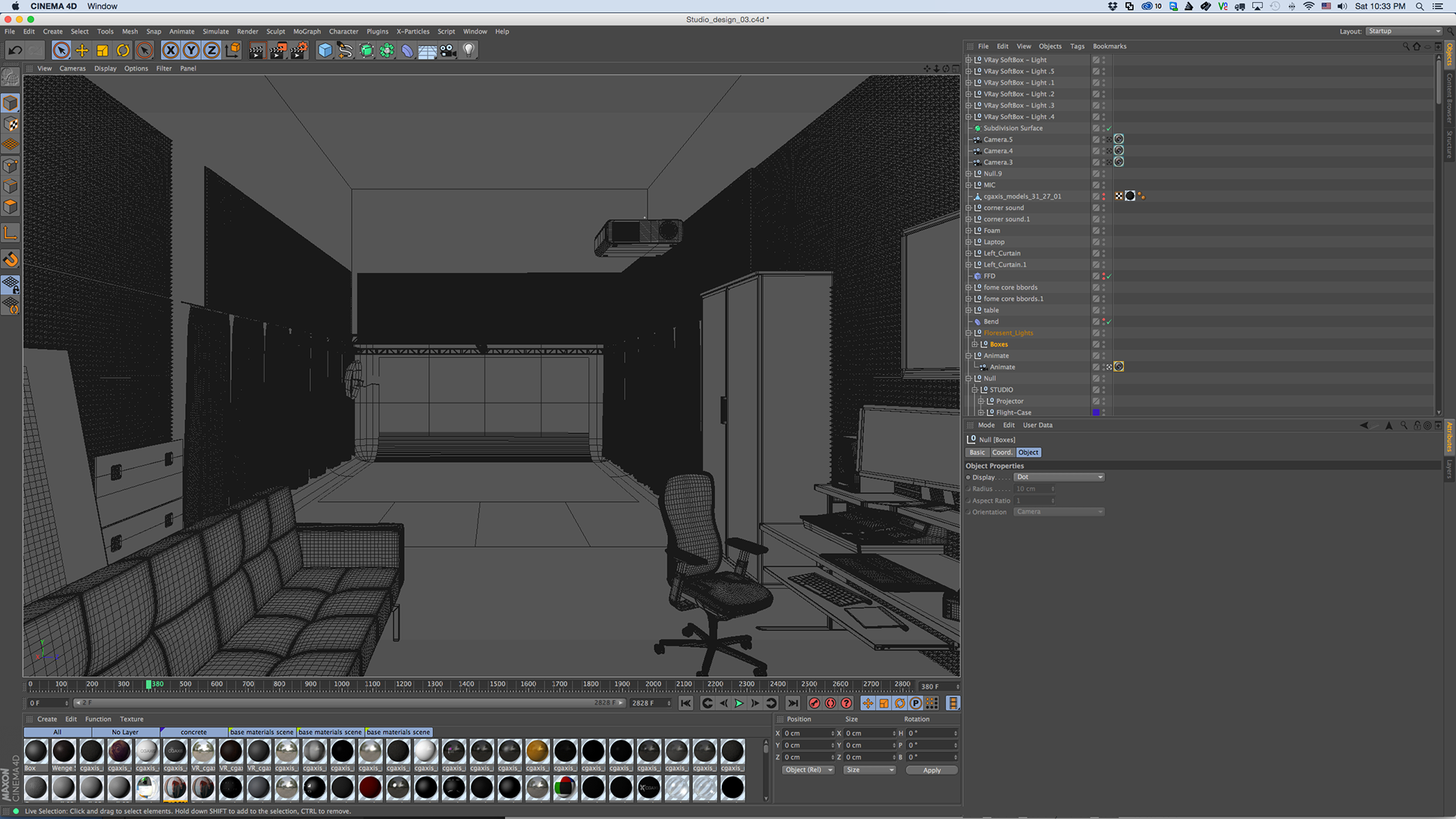Click User Data in Attributes panel

click(1037, 425)
